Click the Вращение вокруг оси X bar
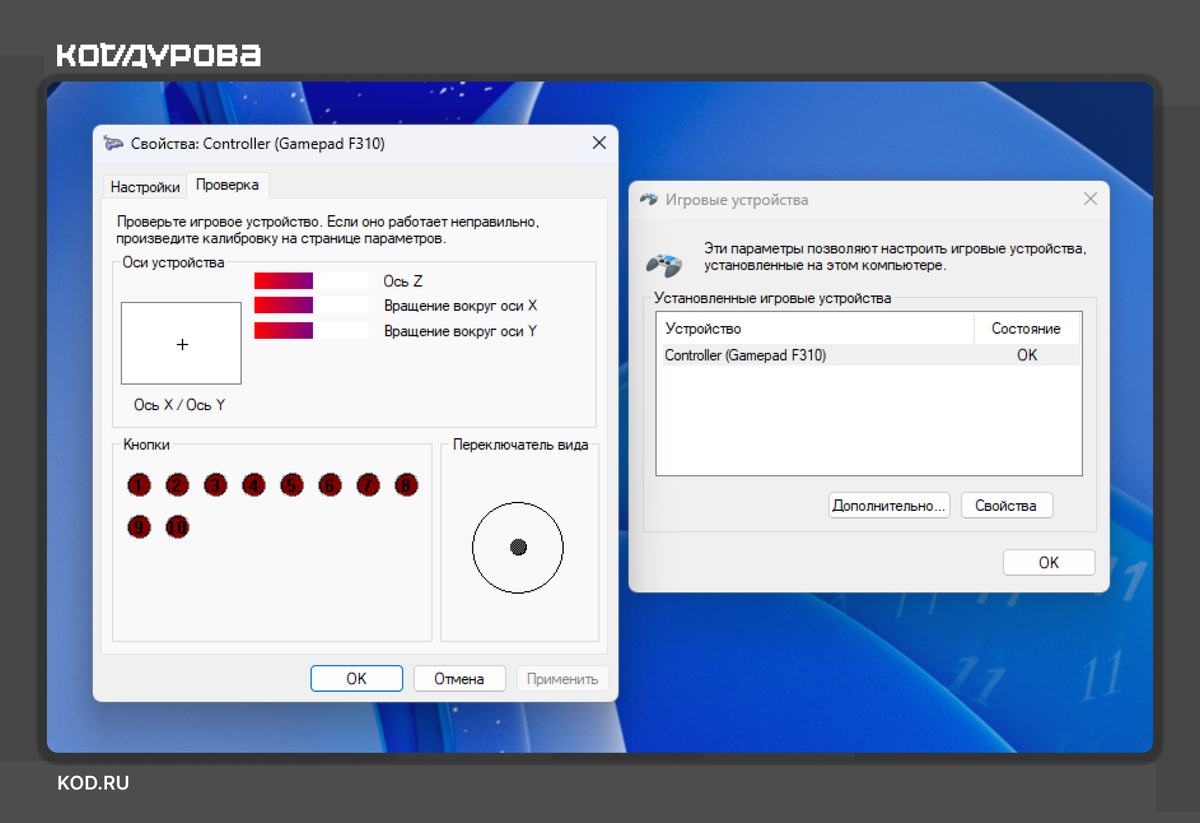Viewport: 1200px width, 823px height. (311, 305)
